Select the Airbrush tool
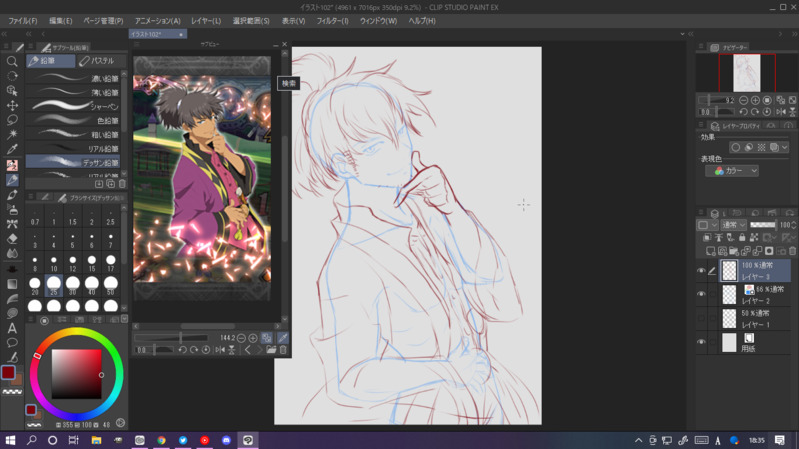799x449 pixels. coord(12,209)
